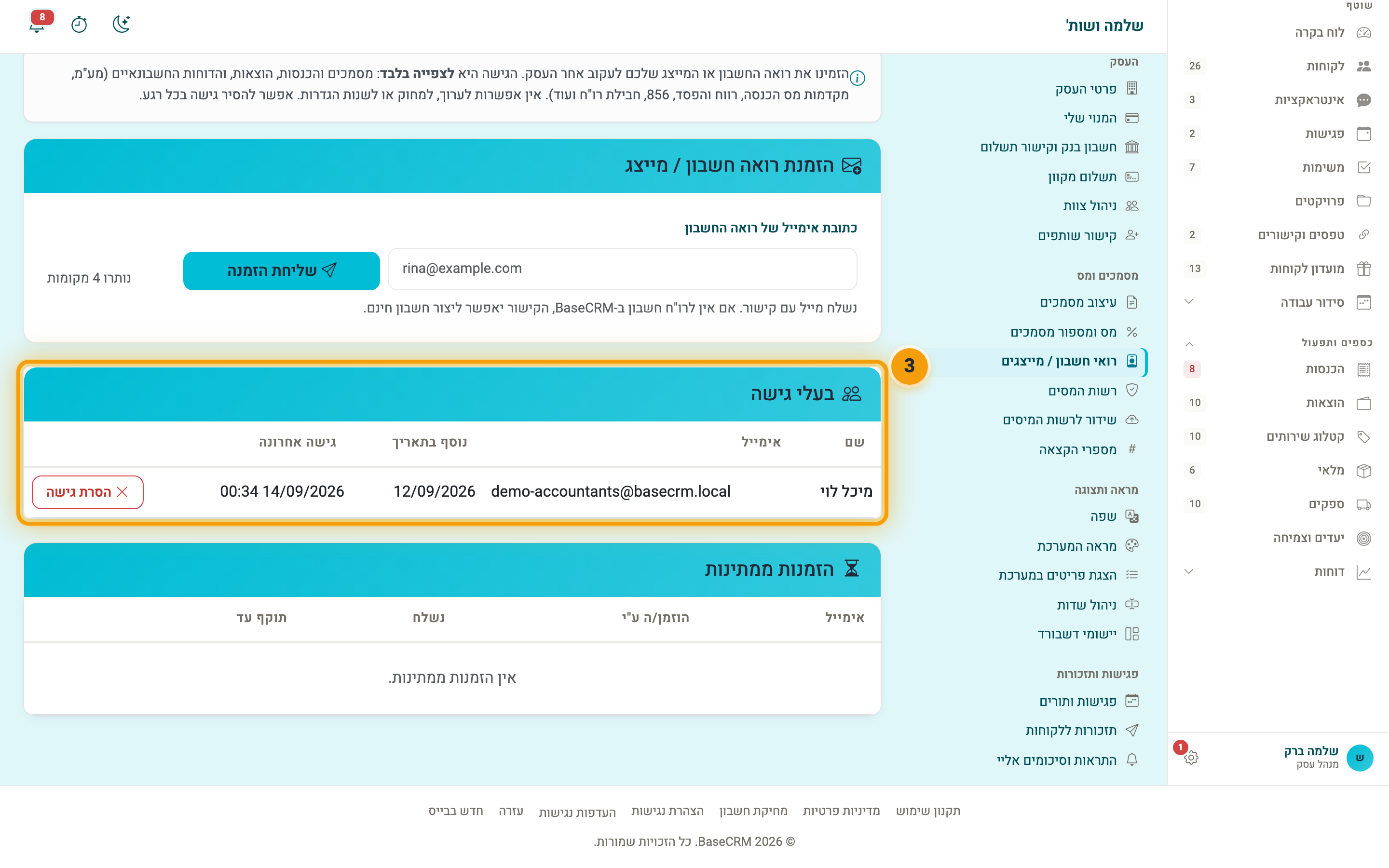This screenshot has height=868, width=1389.
Task: Click the אינטראקציות chat bubble icon
Action: click(x=1364, y=100)
